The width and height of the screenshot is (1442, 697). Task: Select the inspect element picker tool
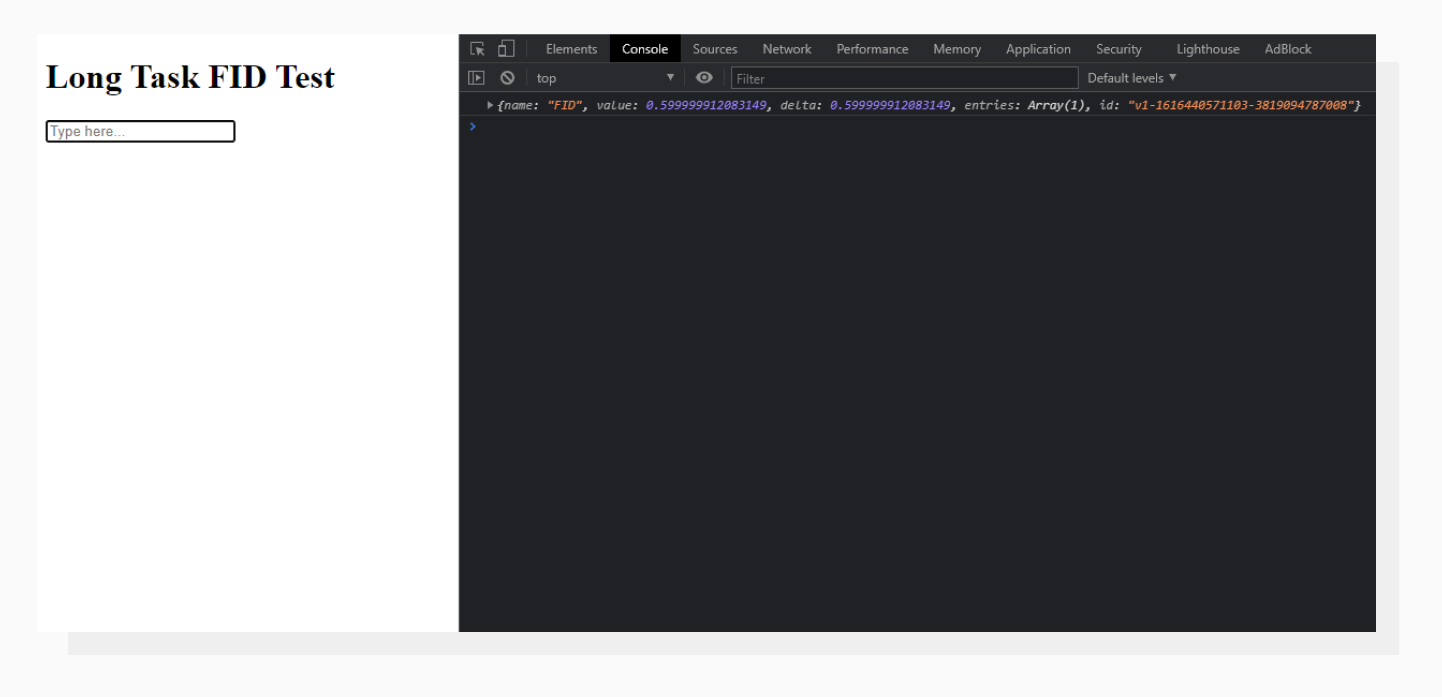(477, 48)
